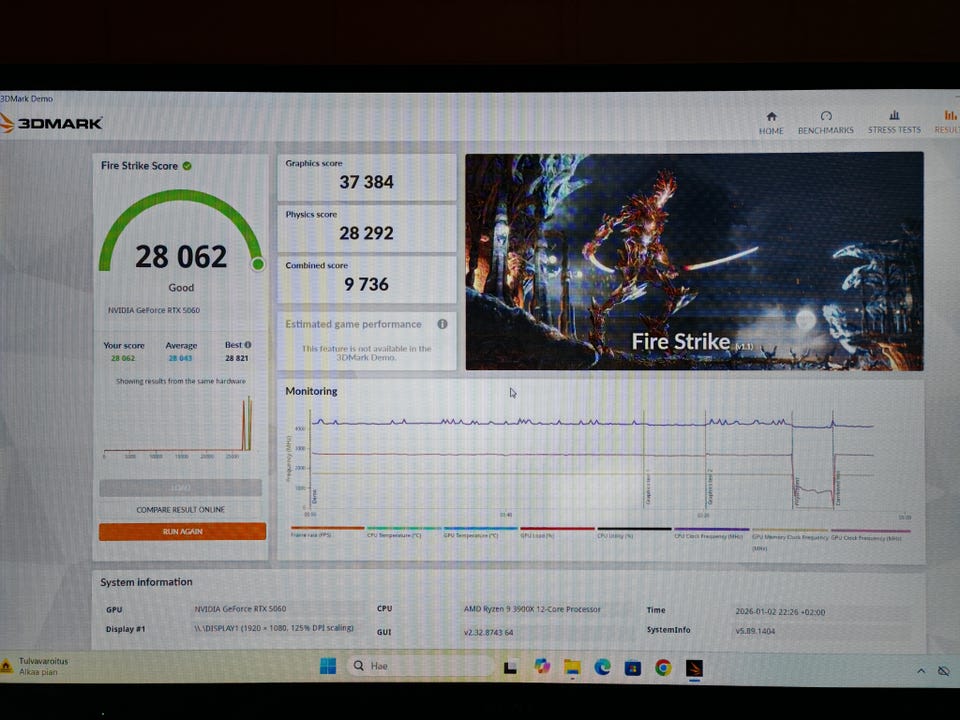
Task: Click the Your score value 28 062
Action: [123, 358]
